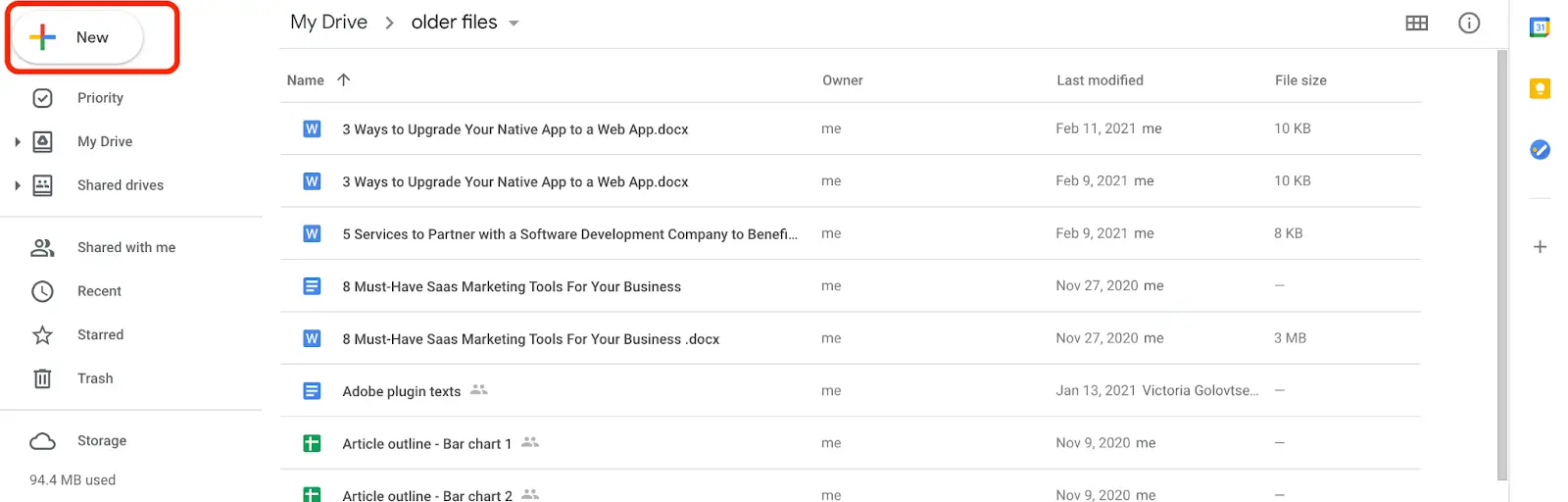1568x502 pixels.
Task: Open My Drive in sidebar
Action: pyautogui.click(x=105, y=141)
